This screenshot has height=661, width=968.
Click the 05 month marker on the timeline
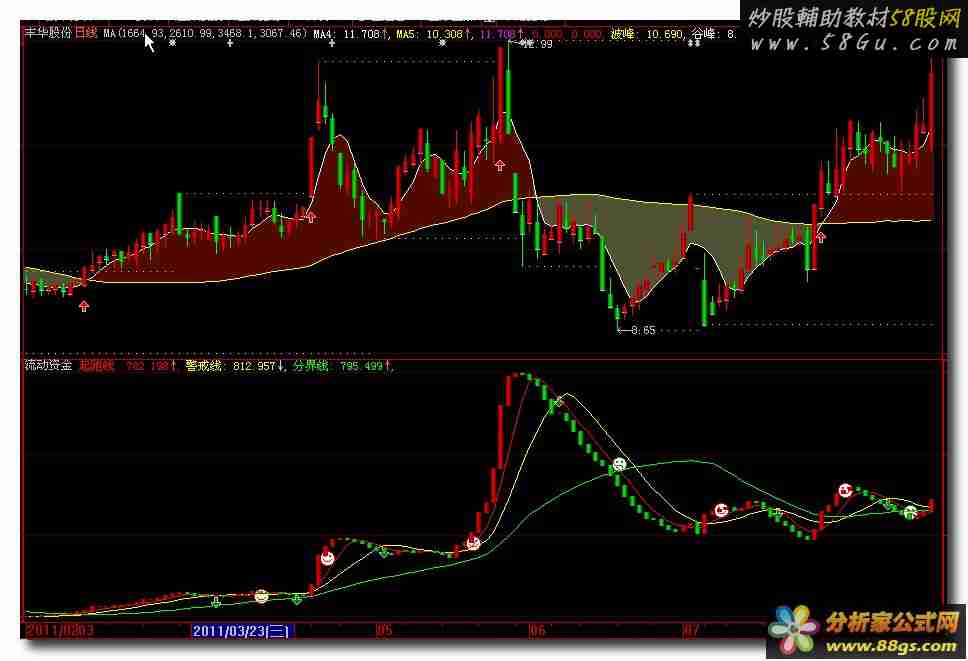tap(384, 630)
